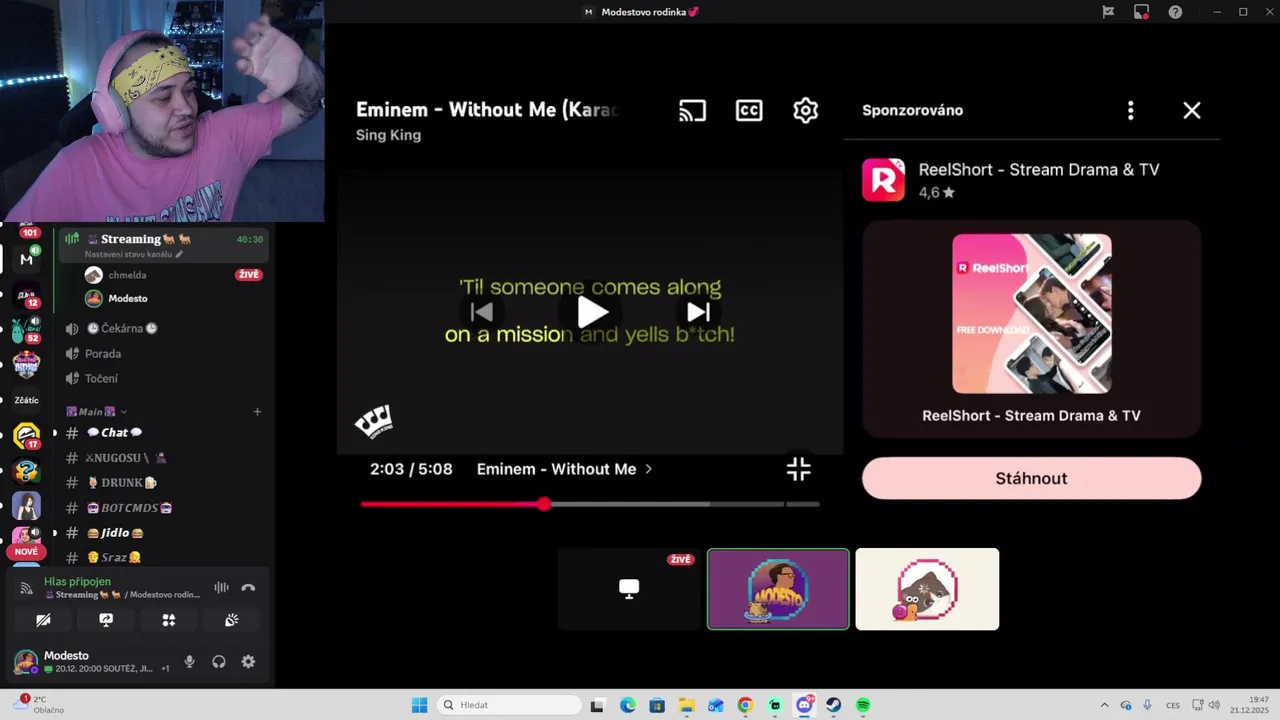Open the Discord inbox flag icon
The width and height of the screenshot is (1280, 720).
[x=1108, y=12]
